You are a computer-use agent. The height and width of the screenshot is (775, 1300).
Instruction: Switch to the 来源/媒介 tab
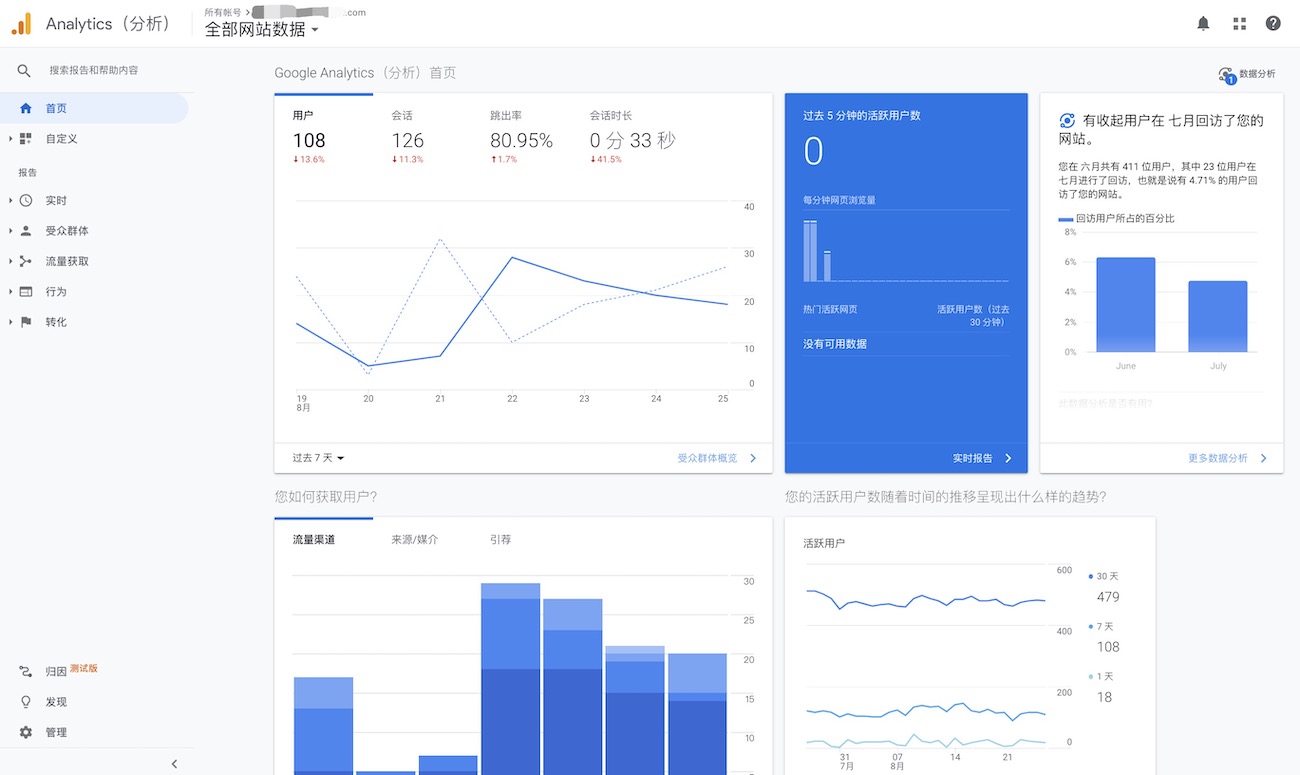click(x=414, y=540)
